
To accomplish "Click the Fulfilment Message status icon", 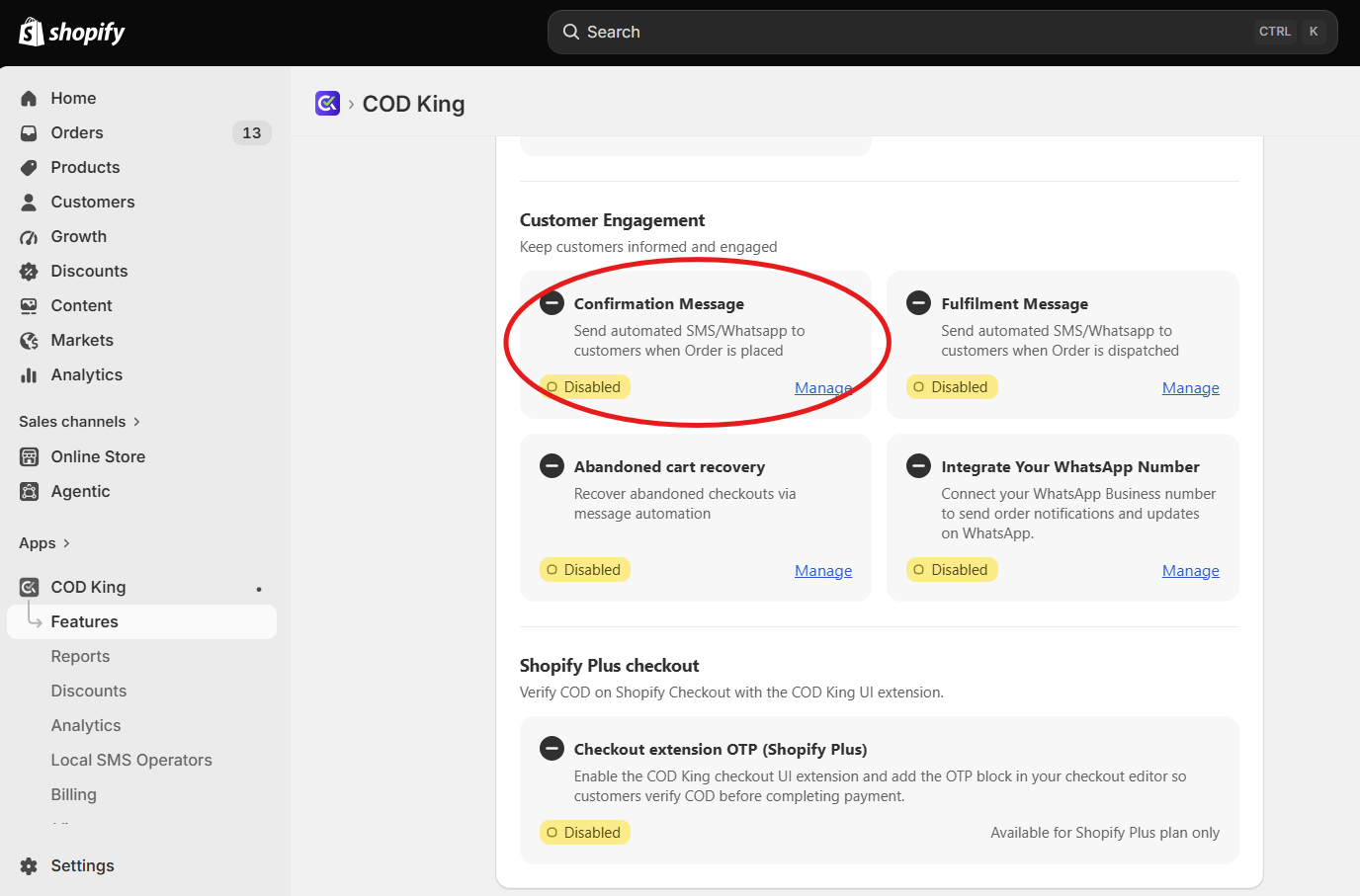I will tap(919, 303).
